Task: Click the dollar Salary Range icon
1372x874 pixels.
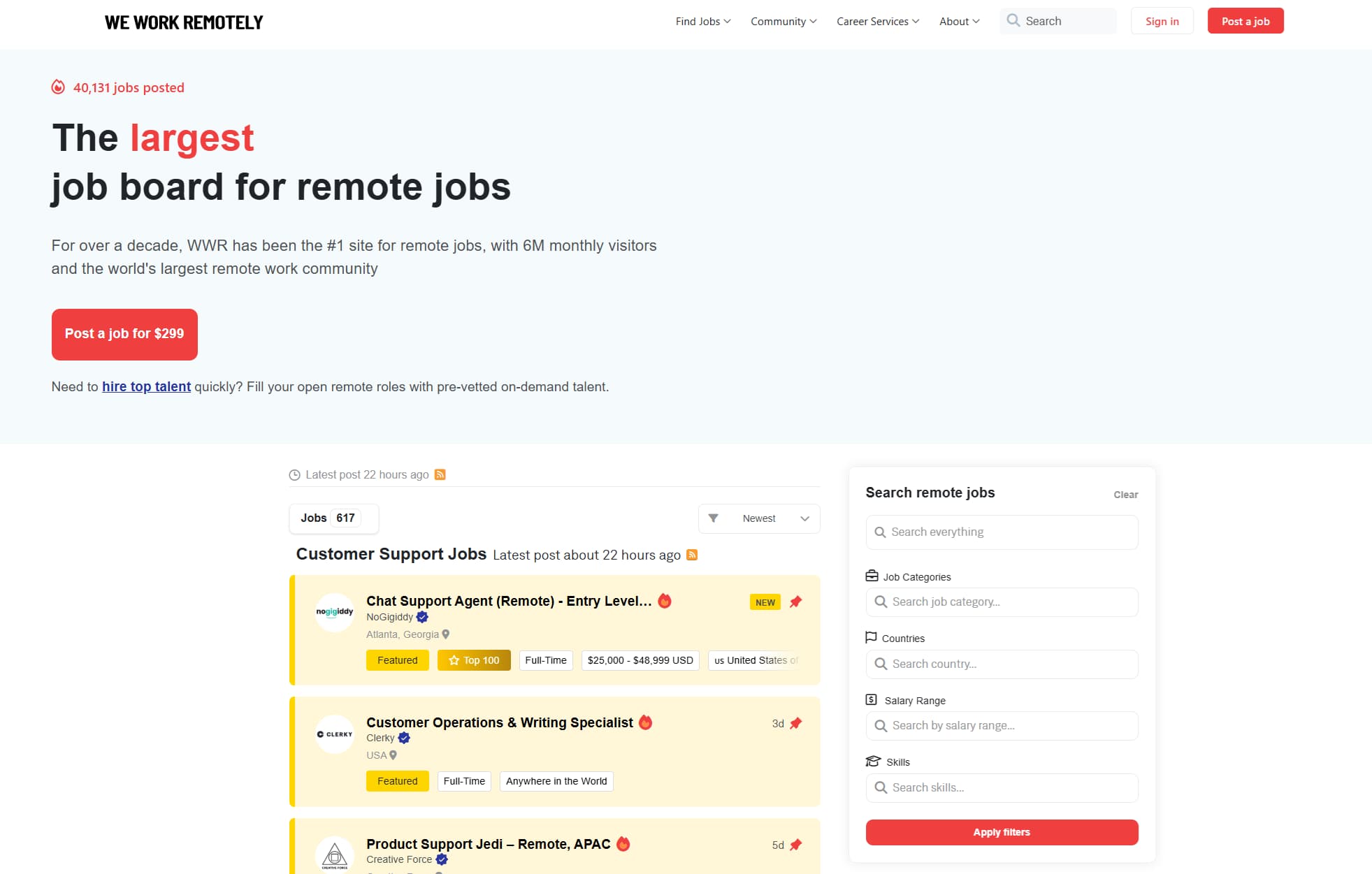Action: click(x=871, y=699)
